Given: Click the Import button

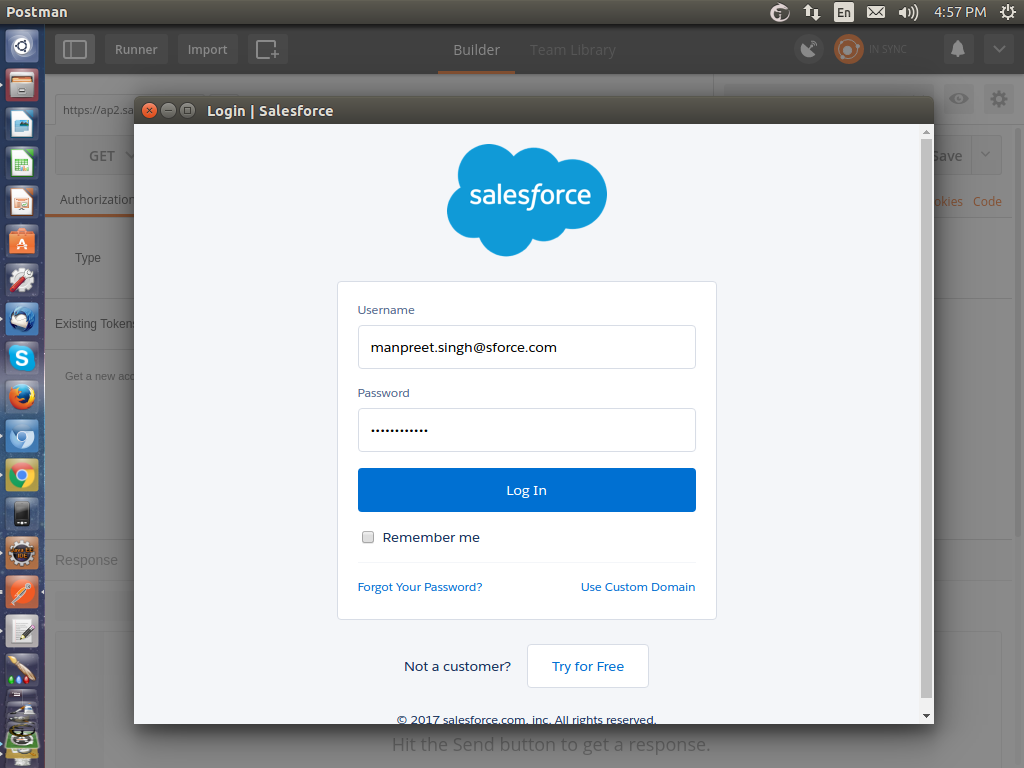Looking at the screenshot, I should [208, 50].
